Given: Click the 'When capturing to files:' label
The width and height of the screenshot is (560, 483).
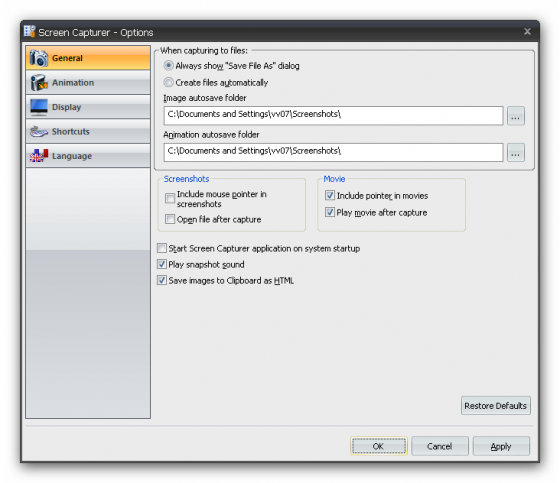Looking at the screenshot, I should coord(204,51).
